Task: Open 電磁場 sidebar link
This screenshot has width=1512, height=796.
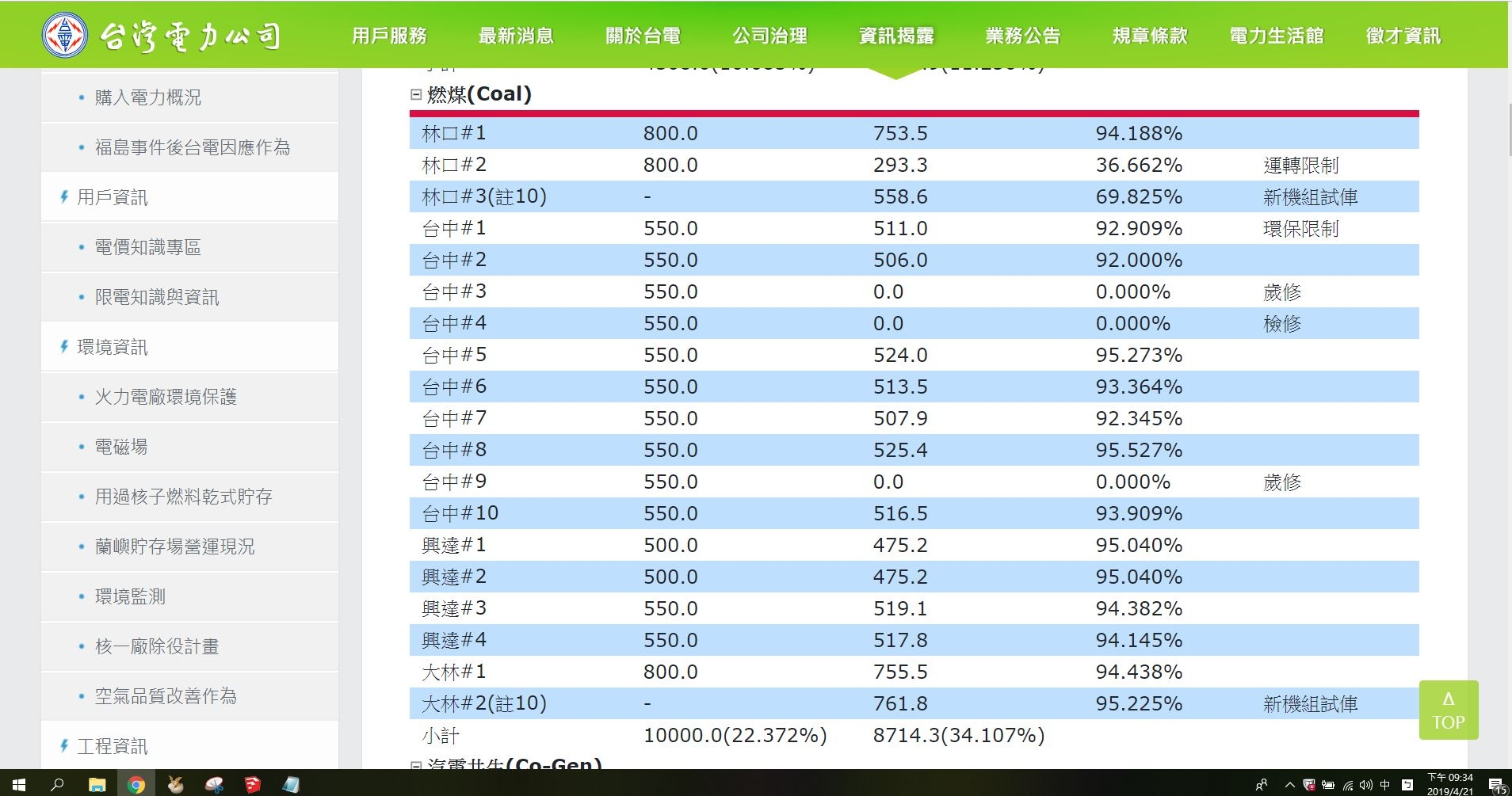Action: pos(121,447)
